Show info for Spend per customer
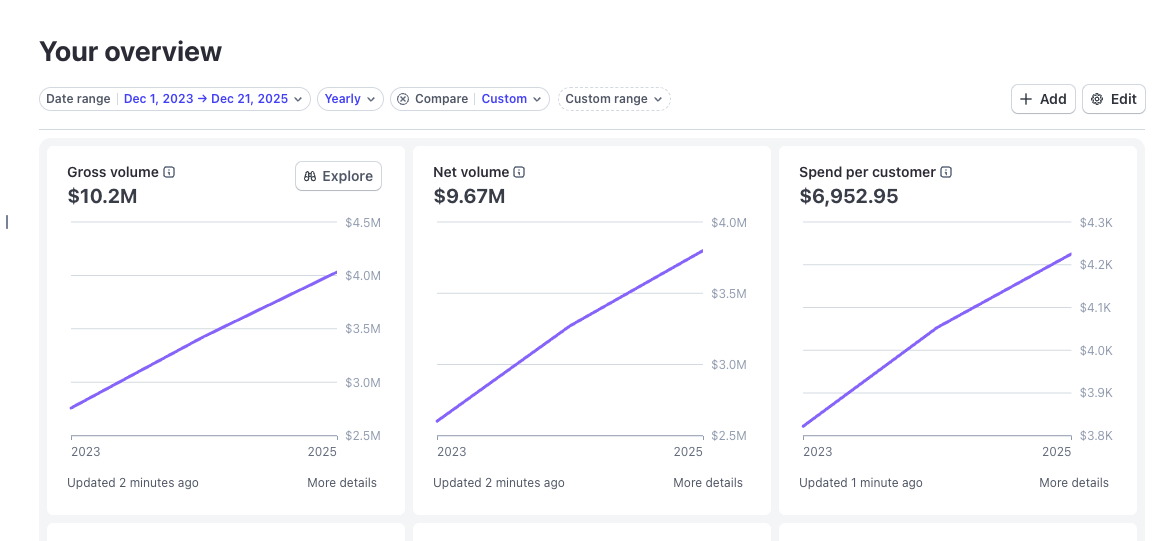The height and width of the screenshot is (541, 1172). pos(946,172)
